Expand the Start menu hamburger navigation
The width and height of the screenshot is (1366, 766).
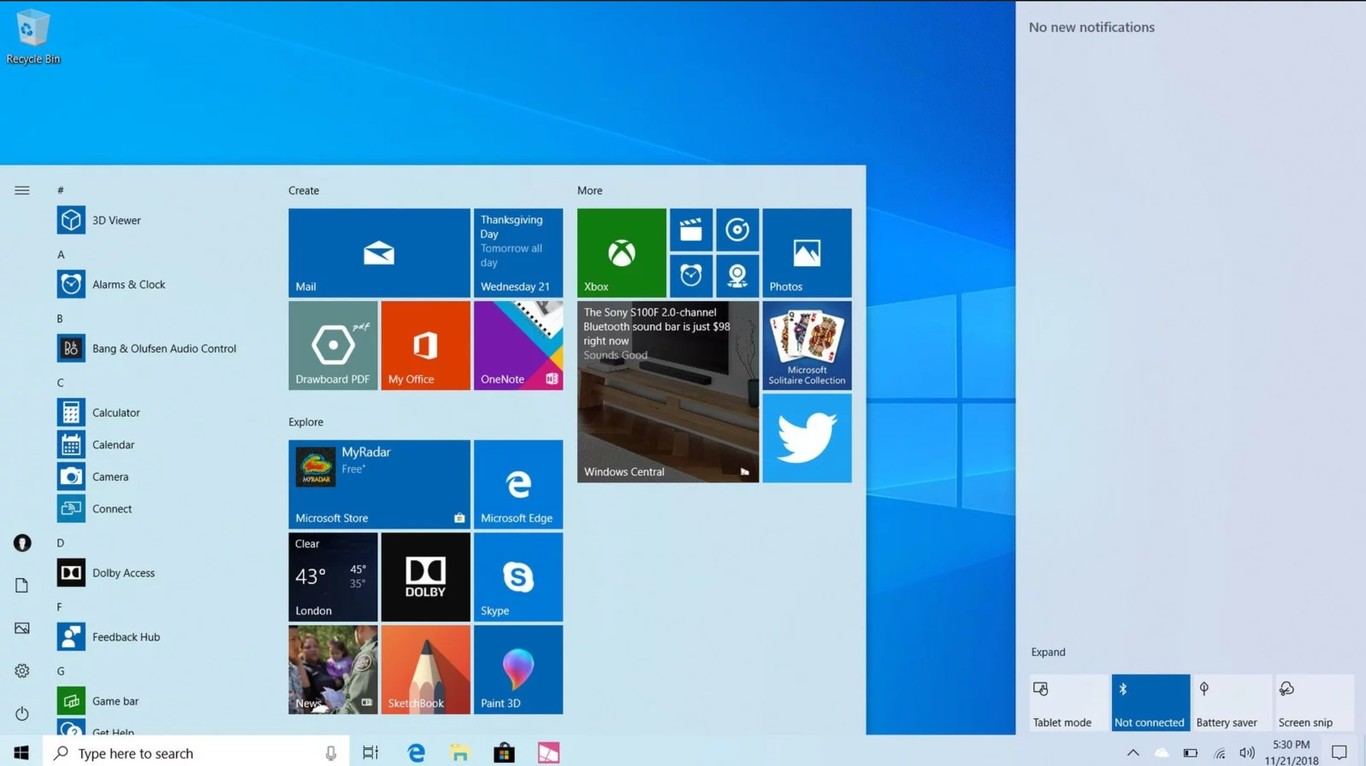click(x=22, y=190)
